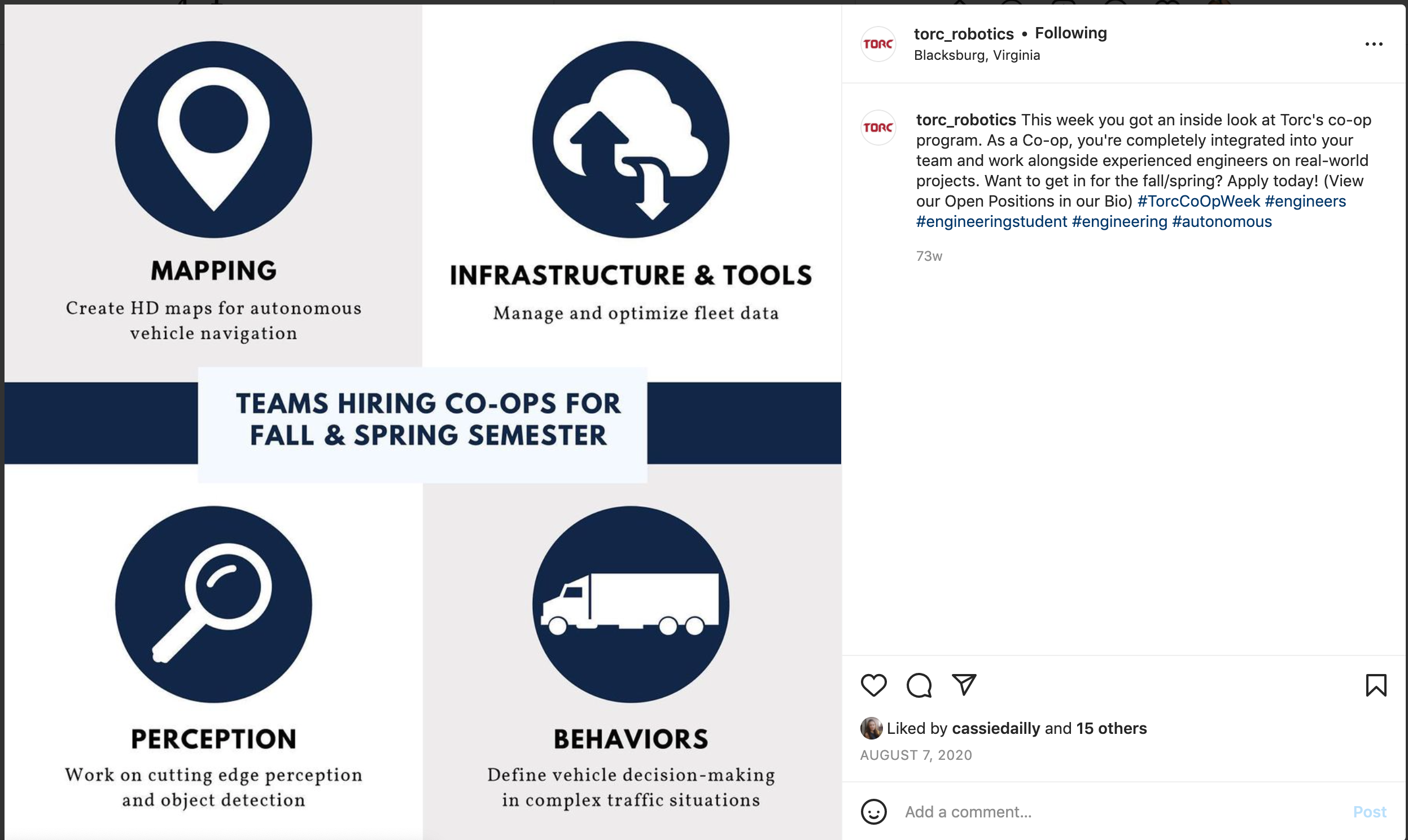The width and height of the screenshot is (1408, 840).
Task: Open the #autonomous hashtag
Action: pos(1221,222)
